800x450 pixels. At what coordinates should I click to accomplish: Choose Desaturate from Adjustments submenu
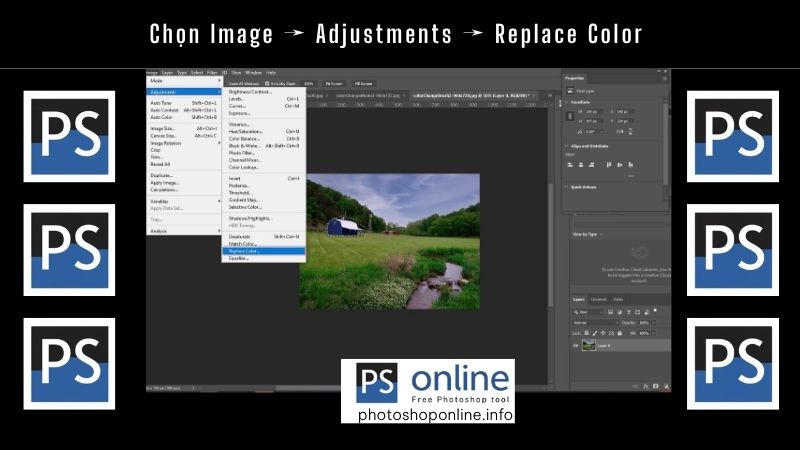click(x=264, y=237)
